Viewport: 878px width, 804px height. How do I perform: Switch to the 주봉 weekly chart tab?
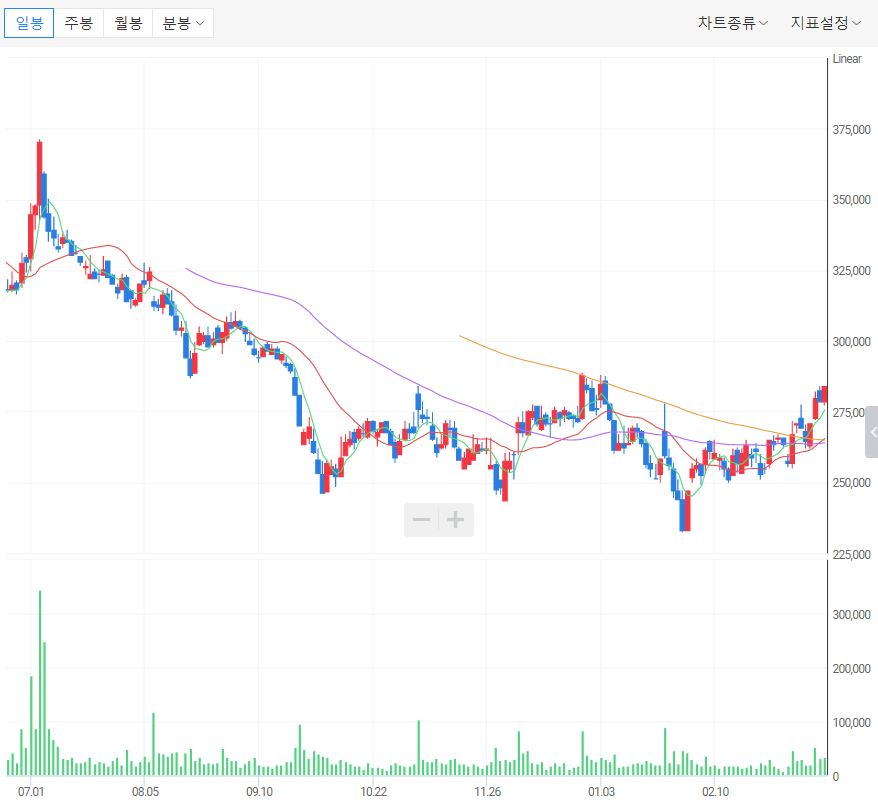tap(78, 23)
